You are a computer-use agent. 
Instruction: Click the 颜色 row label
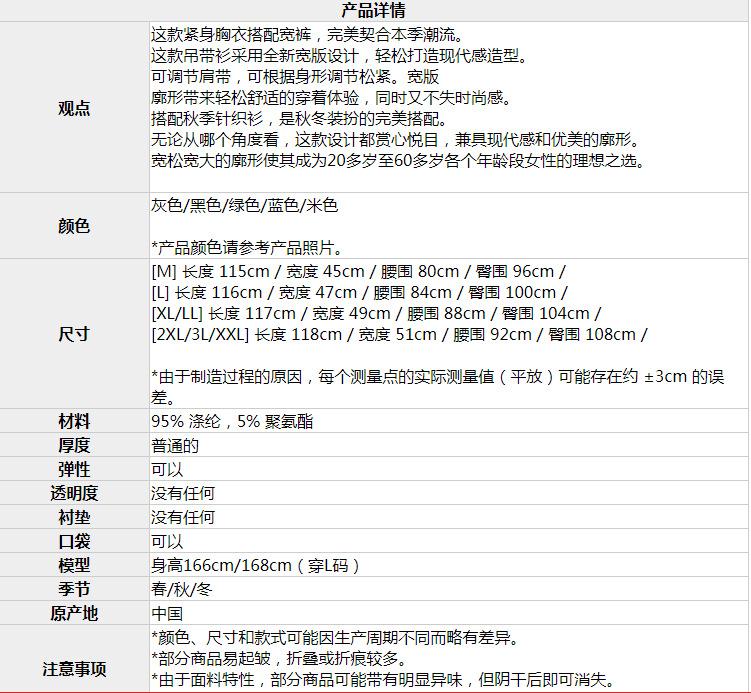(74, 226)
